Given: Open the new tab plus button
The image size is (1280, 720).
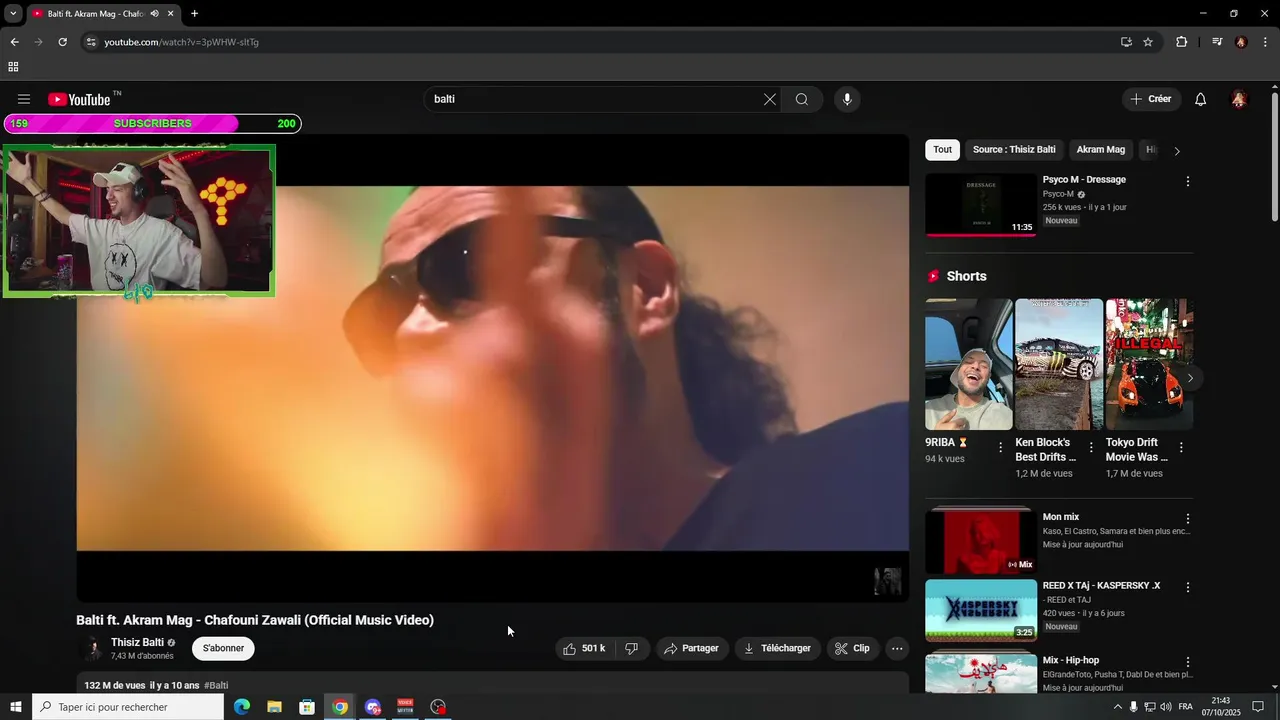Looking at the screenshot, I should pos(194,14).
